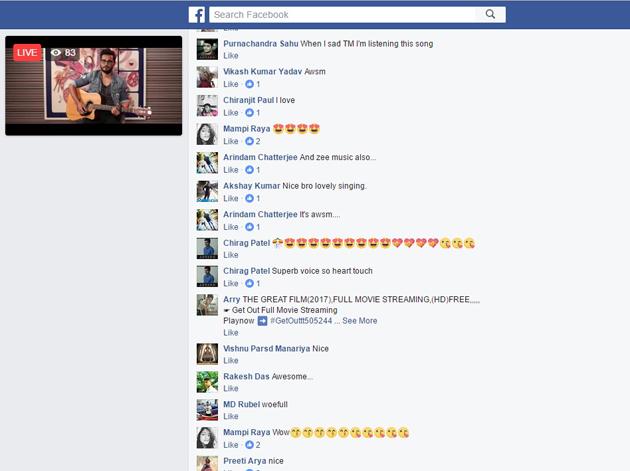Open Purnachandra Sahu's profile picture

(x=207, y=49)
